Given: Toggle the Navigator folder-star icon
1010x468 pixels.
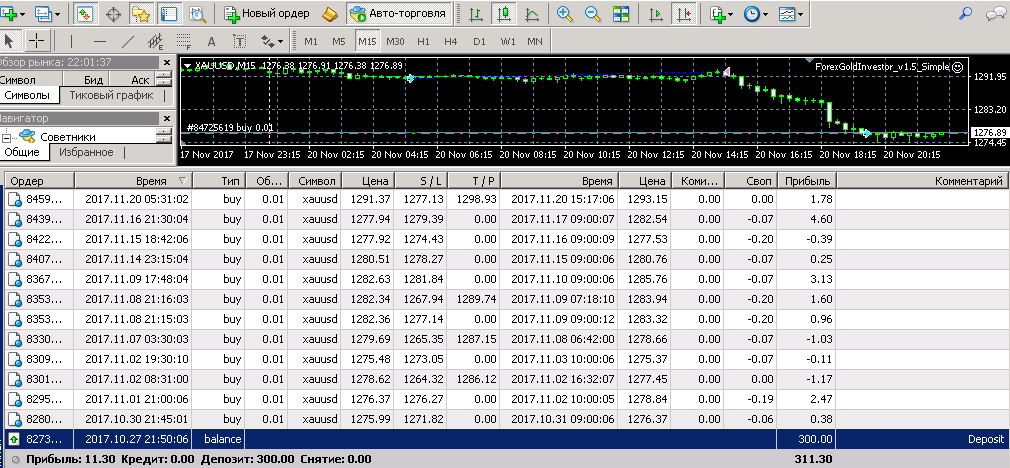Looking at the screenshot, I should click(140, 13).
